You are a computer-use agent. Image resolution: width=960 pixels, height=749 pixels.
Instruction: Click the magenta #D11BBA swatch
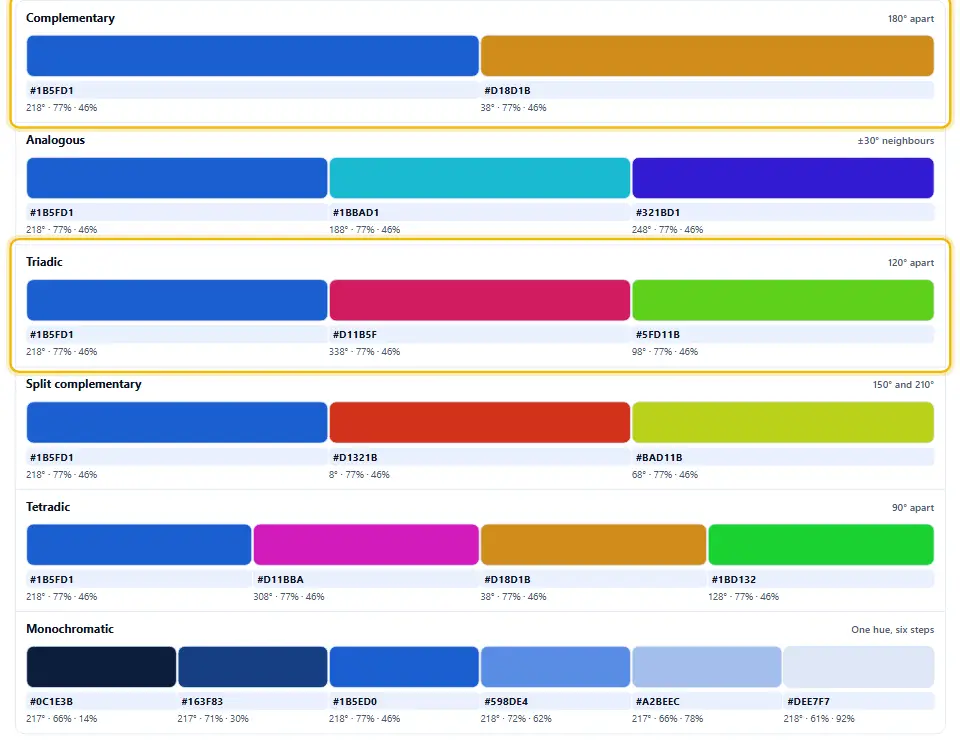point(366,544)
